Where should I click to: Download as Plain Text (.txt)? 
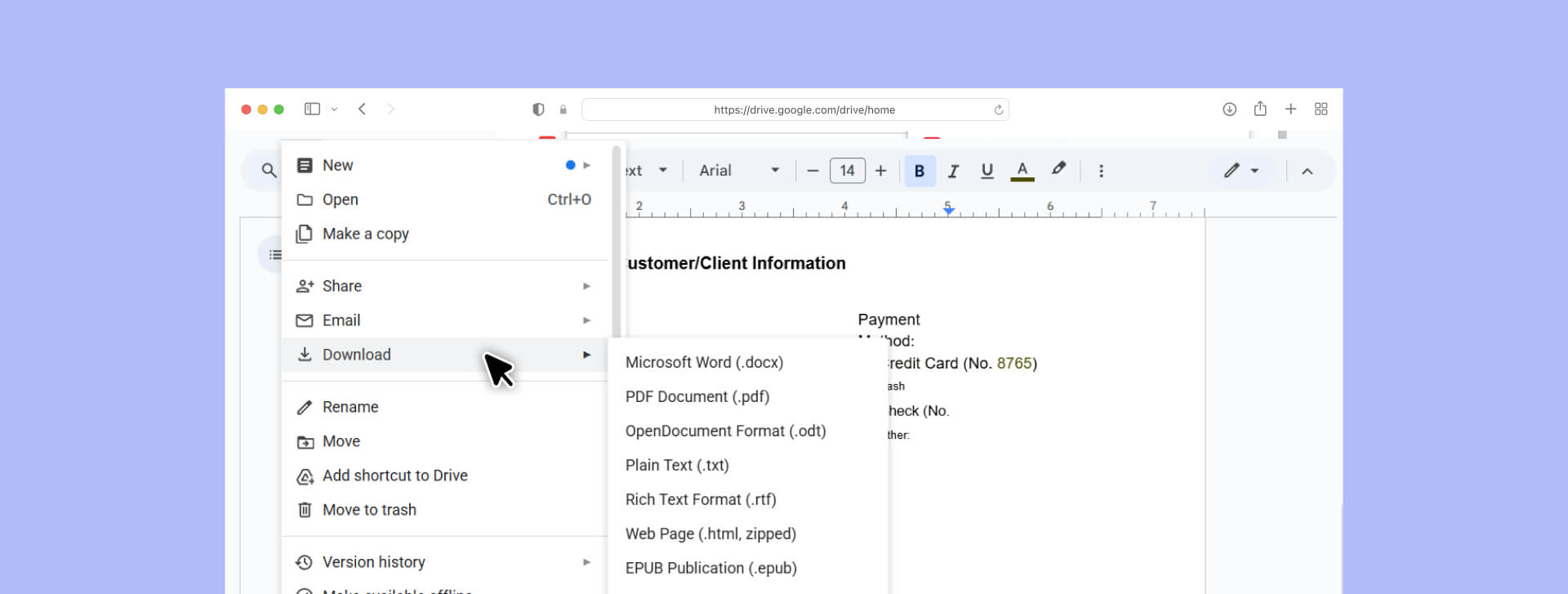point(748,465)
